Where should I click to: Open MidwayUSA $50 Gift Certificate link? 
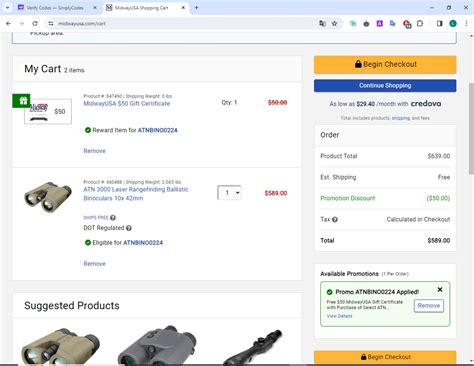coord(127,104)
